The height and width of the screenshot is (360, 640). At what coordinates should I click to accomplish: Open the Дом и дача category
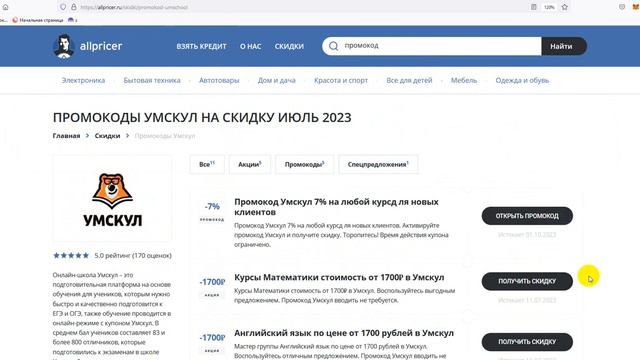277,80
